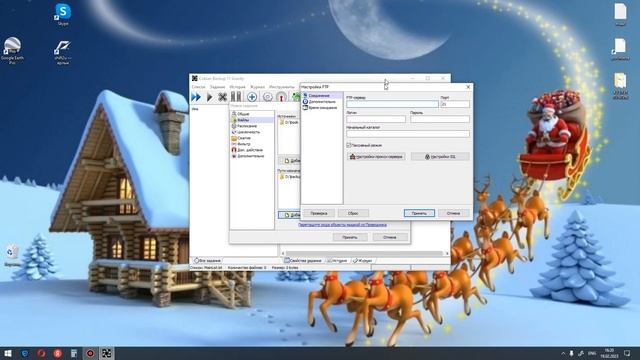This screenshot has height=360, width=640.
Task: Click the Windows Start button
Action: click(x=7, y=353)
